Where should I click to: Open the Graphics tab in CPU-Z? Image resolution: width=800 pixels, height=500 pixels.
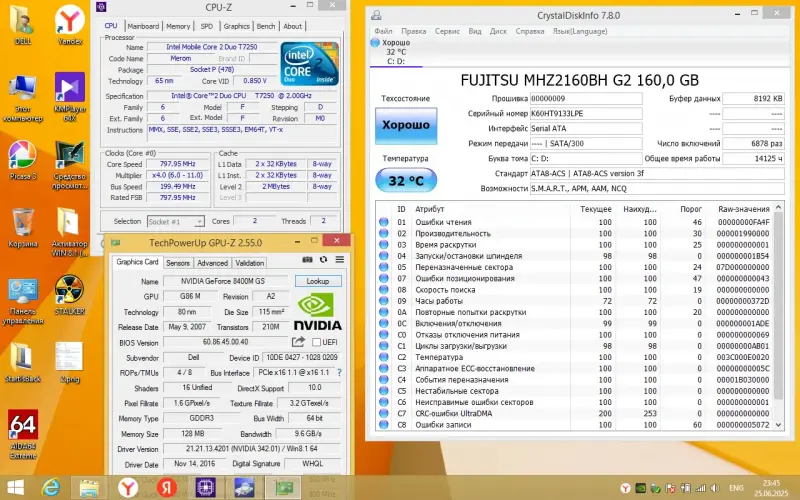pos(237,26)
